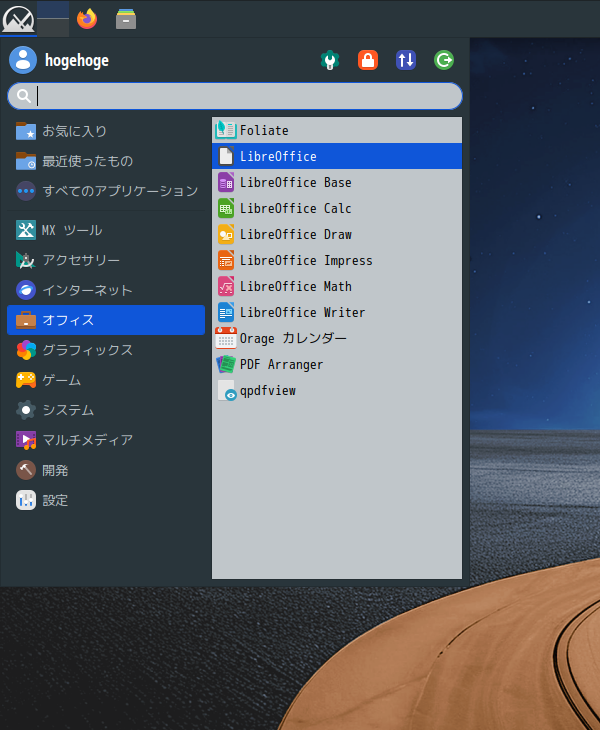The width and height of the screenshot is (600, 730).
Task: Select the MX ツール category
Action: click(71, 230)
